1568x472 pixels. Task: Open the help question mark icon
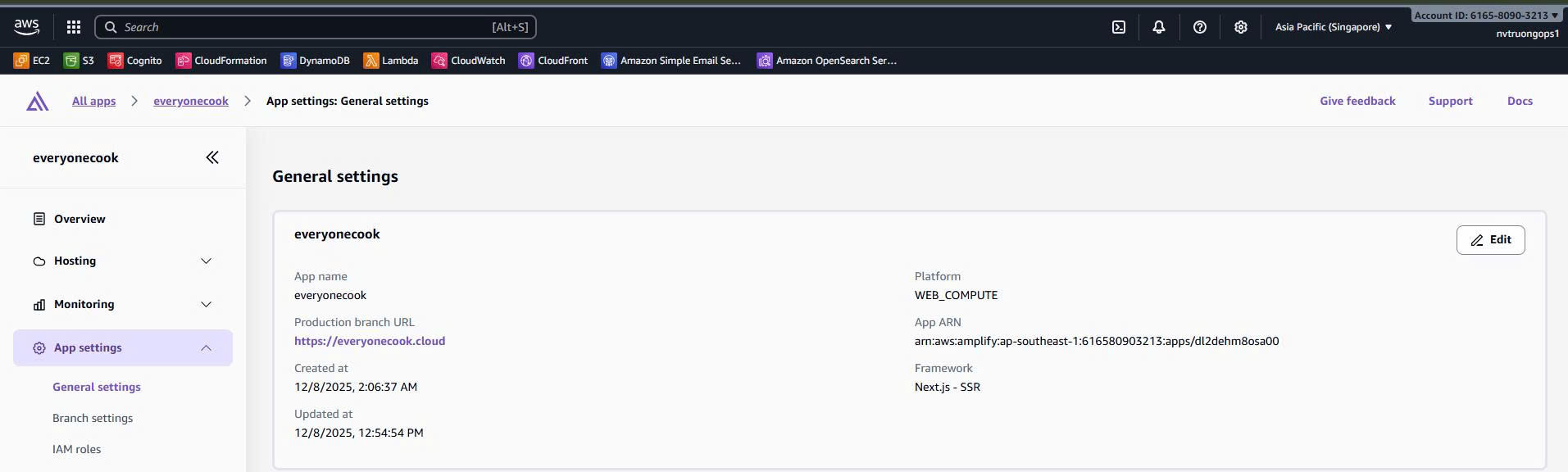(1200, 27)
